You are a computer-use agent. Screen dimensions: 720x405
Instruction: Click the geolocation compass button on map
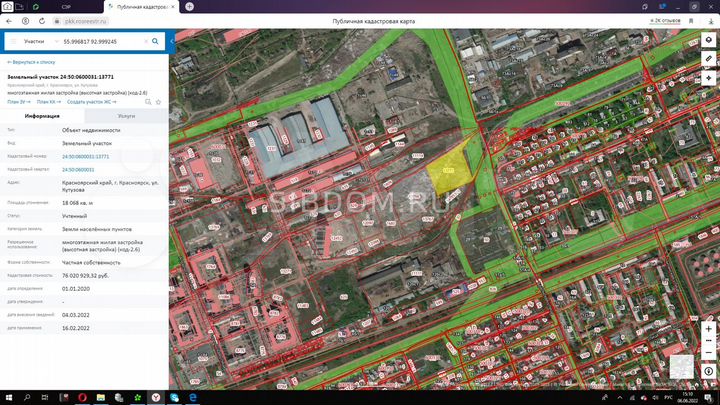tap(709, 371)
